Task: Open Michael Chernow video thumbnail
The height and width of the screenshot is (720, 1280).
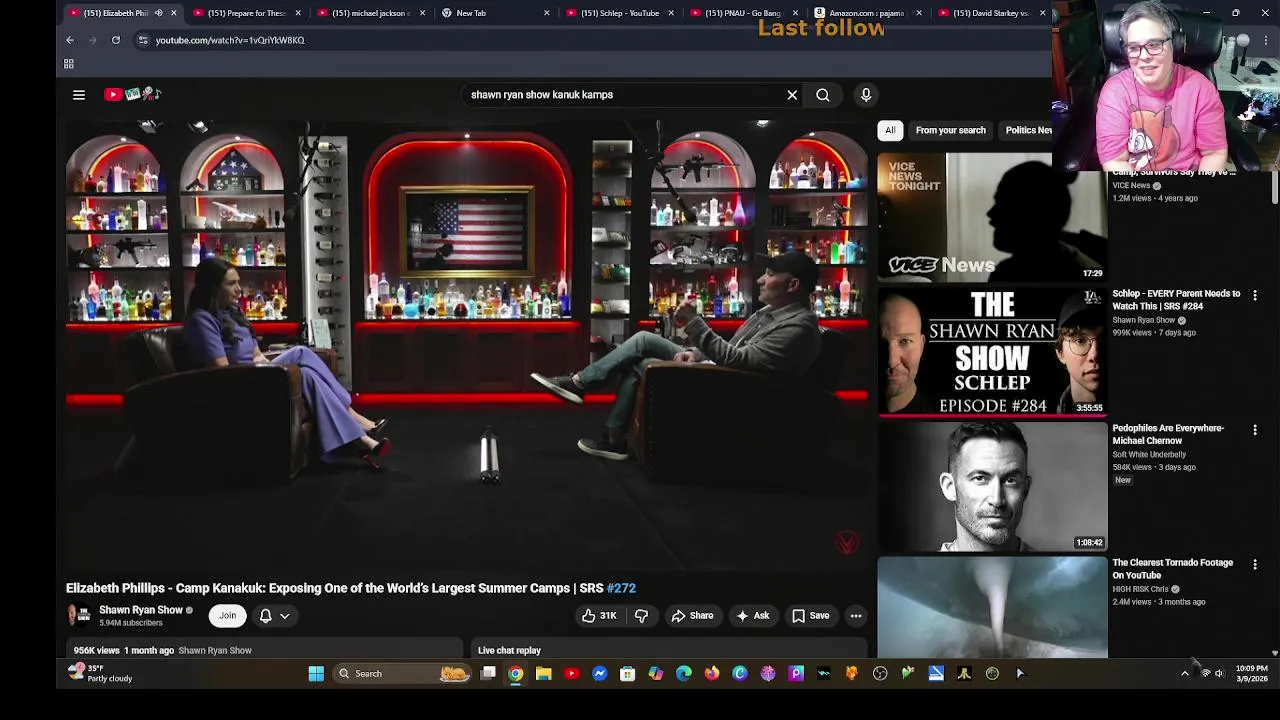Action: pos(992,486)
